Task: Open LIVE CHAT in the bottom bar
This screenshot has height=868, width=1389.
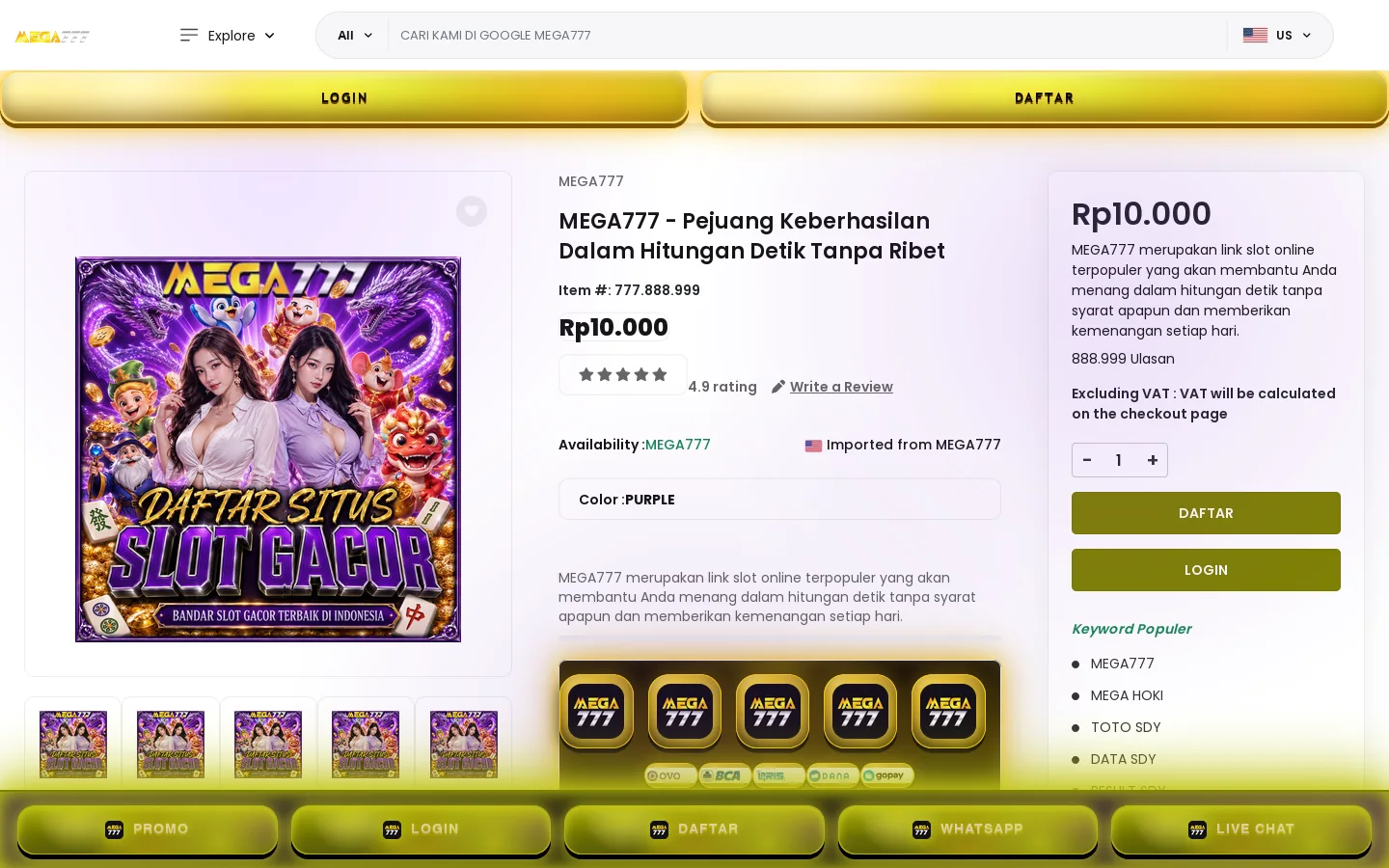Action: tap(1241, 829)
